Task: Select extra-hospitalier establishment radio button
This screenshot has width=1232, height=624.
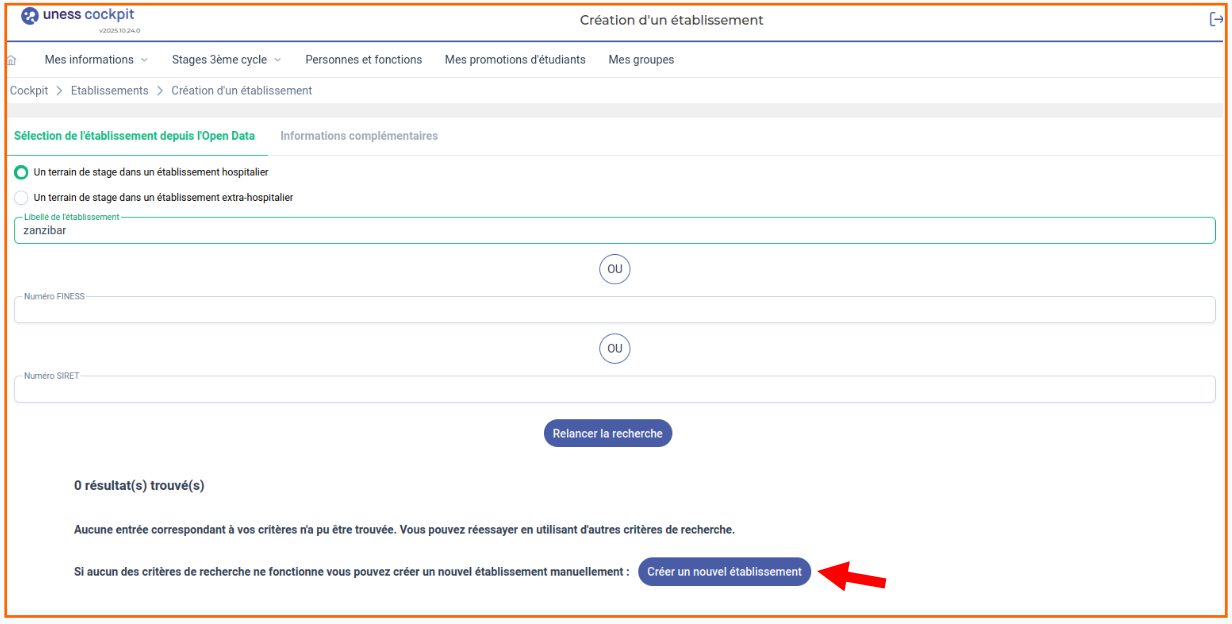Action: click(21, 198)
